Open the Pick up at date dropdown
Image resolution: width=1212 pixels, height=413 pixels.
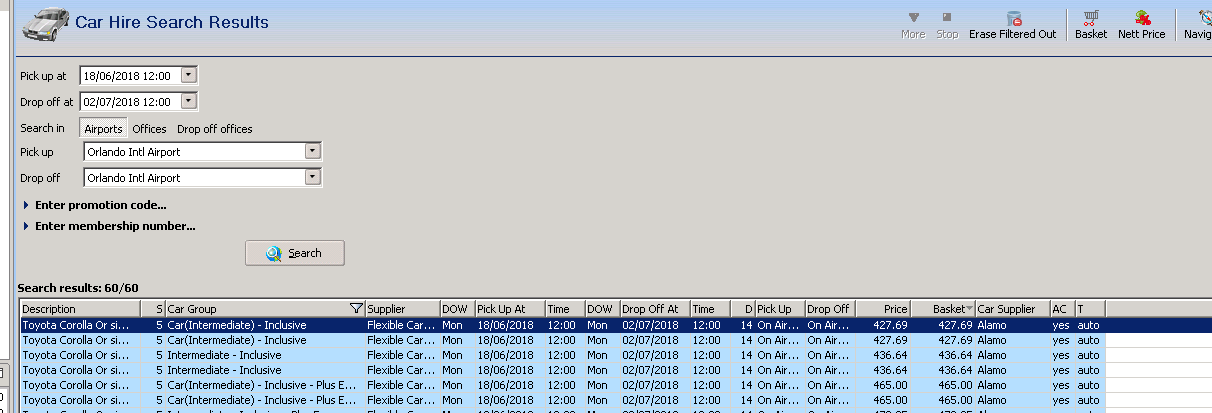click(190, 75)
